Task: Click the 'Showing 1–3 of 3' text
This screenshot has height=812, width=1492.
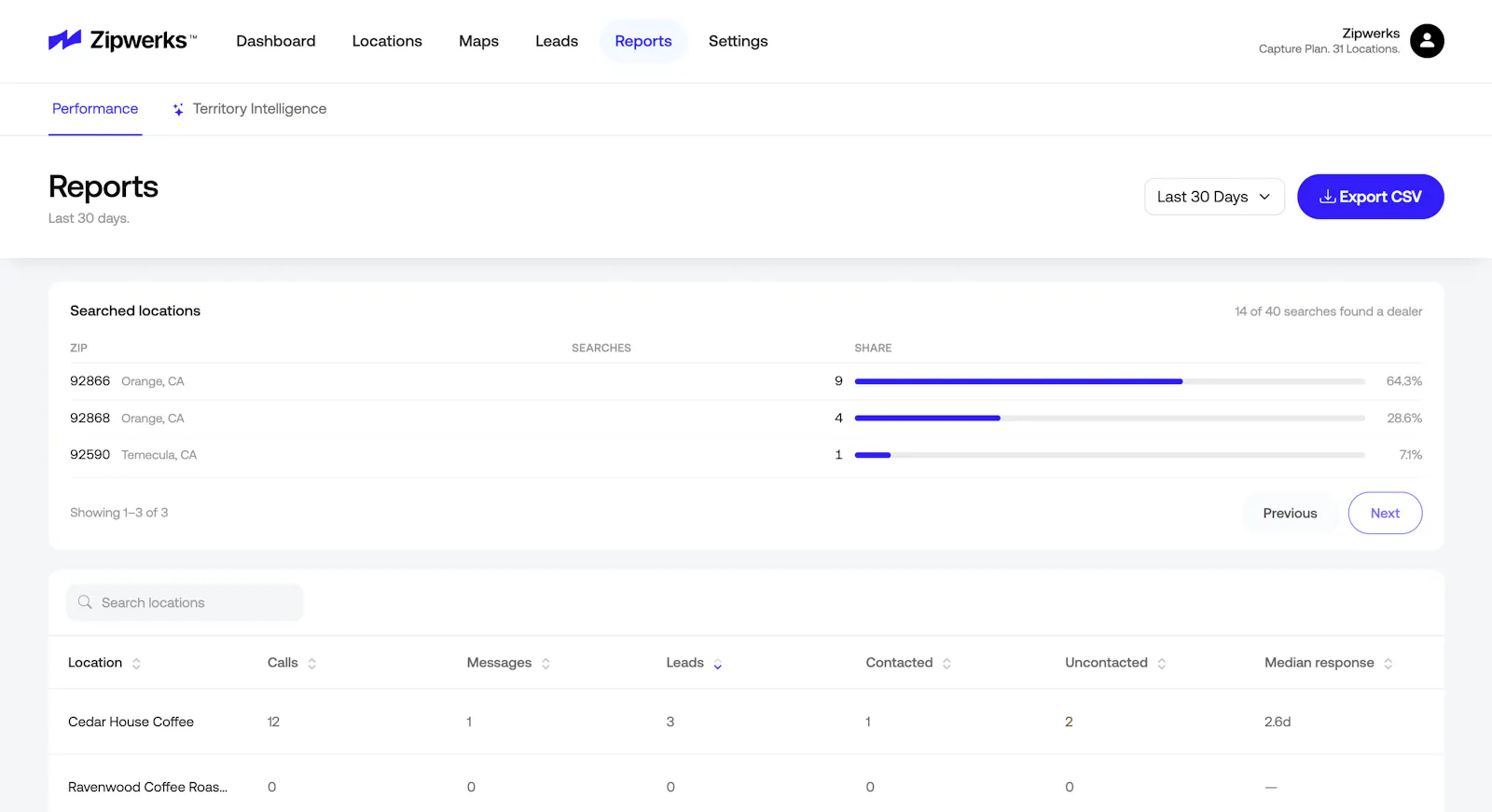Action: 119,513
